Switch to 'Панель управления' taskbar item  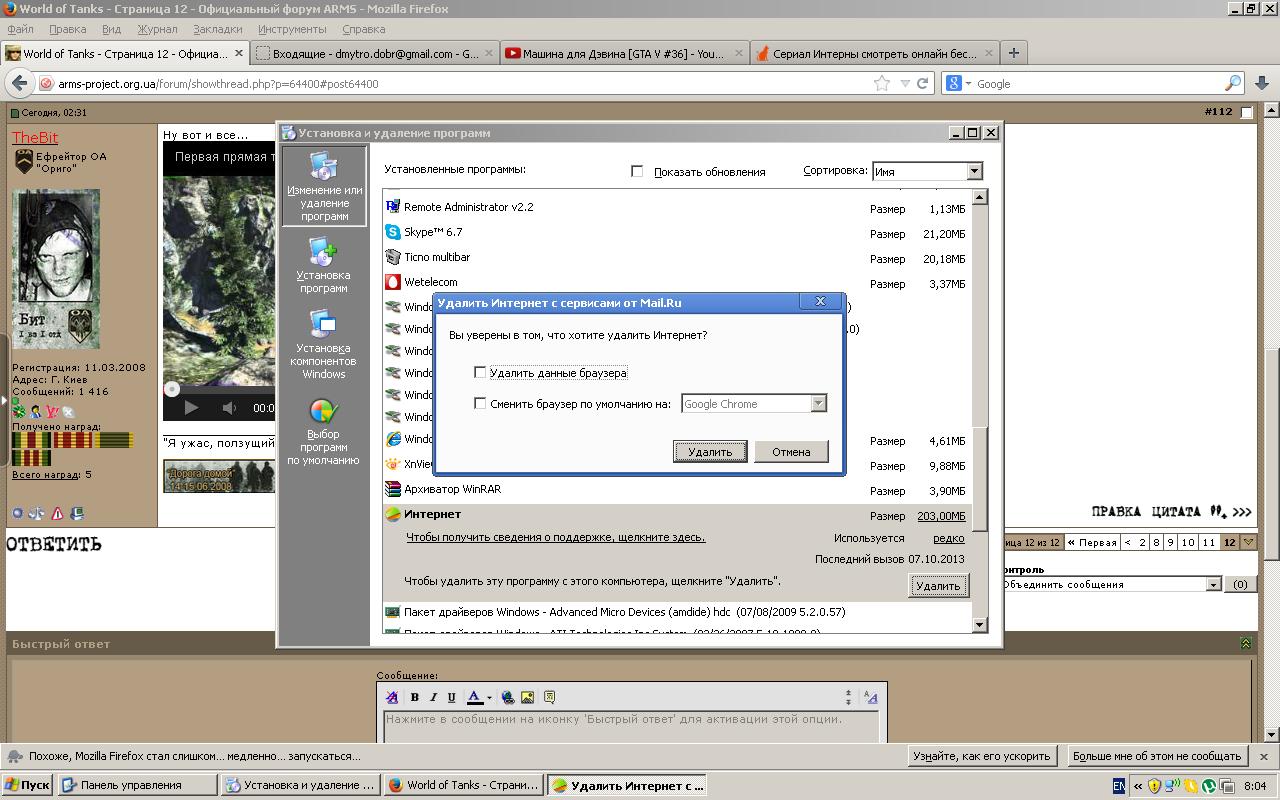[x=137, y=785]
